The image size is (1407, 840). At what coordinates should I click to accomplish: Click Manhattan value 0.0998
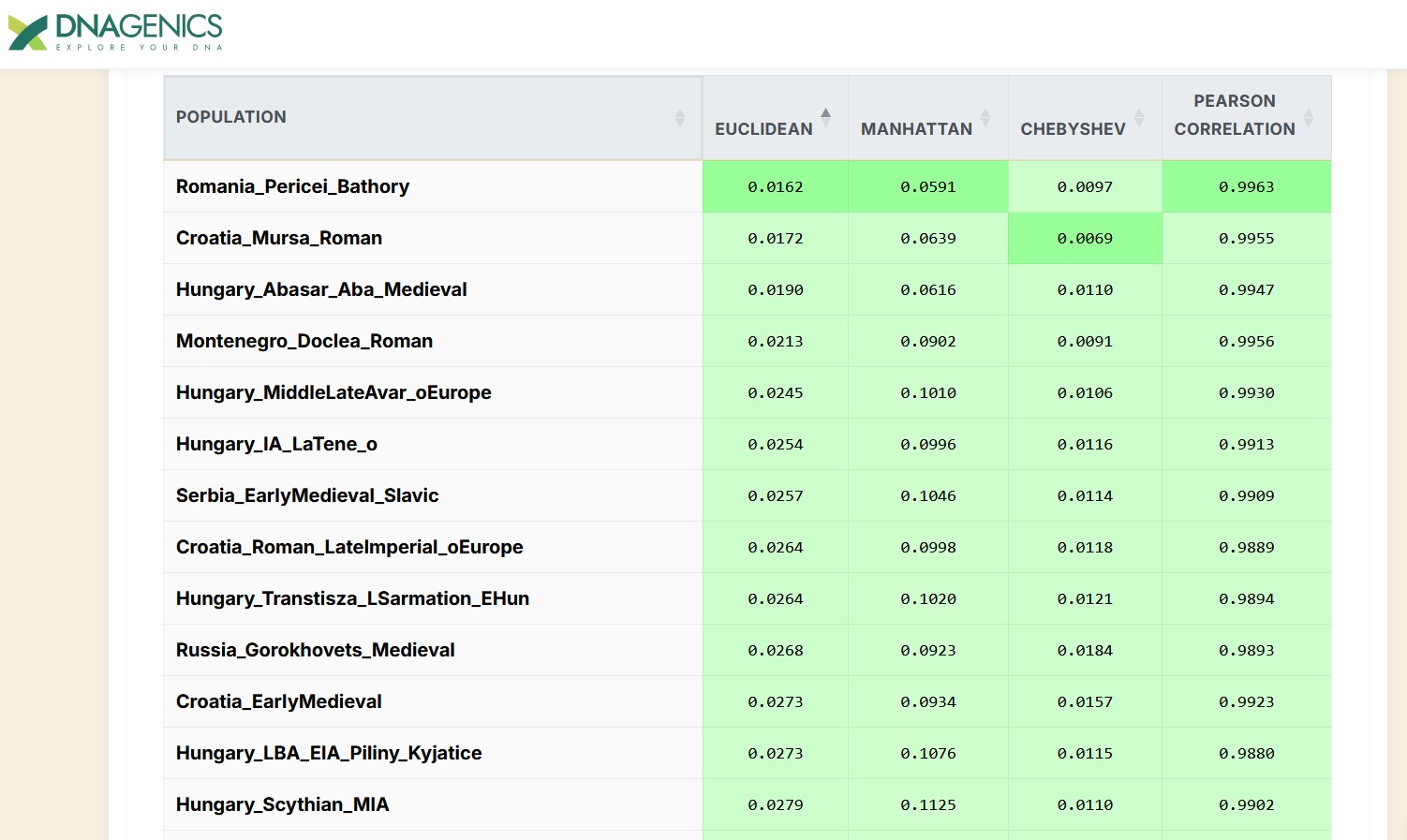pos(928,548)
